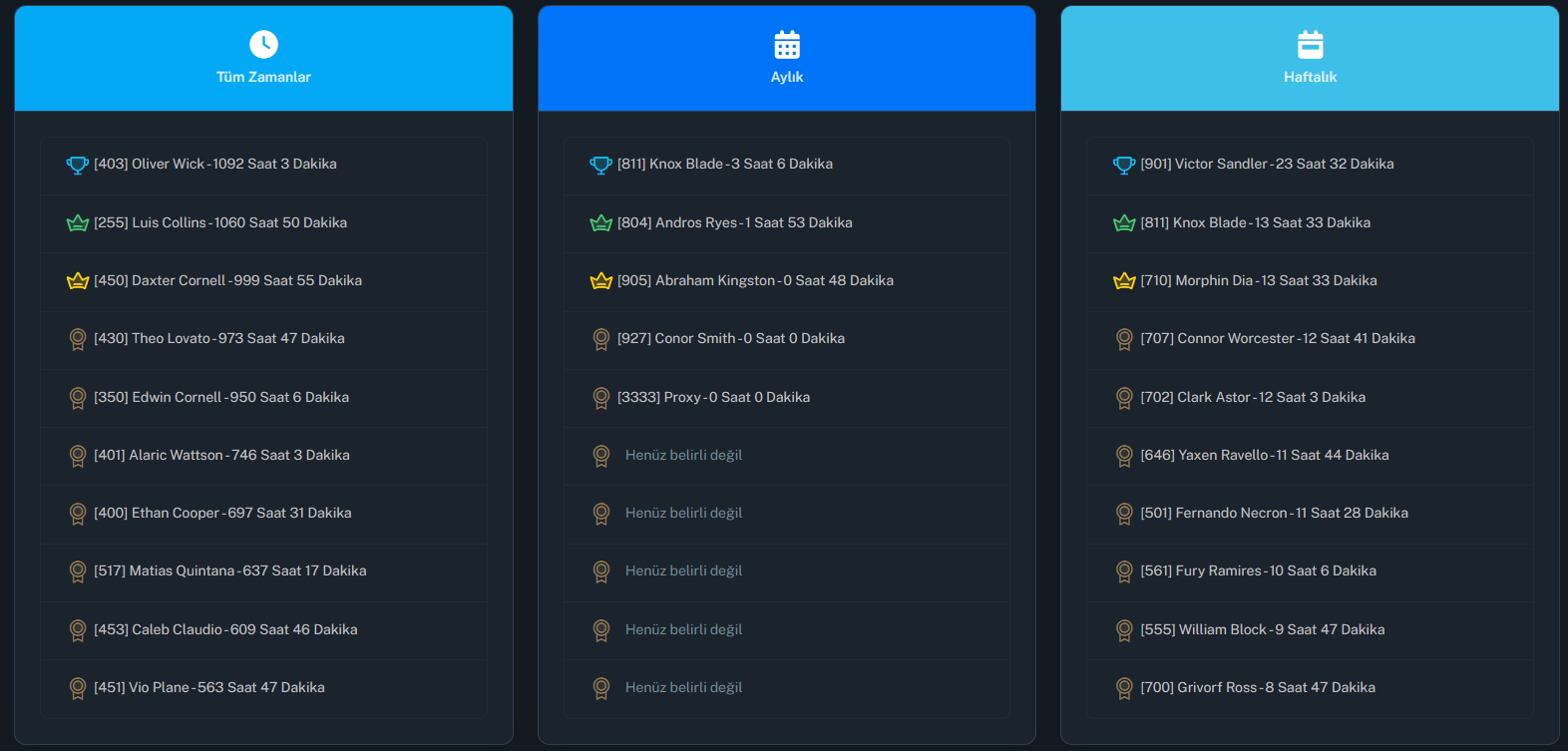Open the Tüm Zamanlar leaderboard header

tap(263, 77)
